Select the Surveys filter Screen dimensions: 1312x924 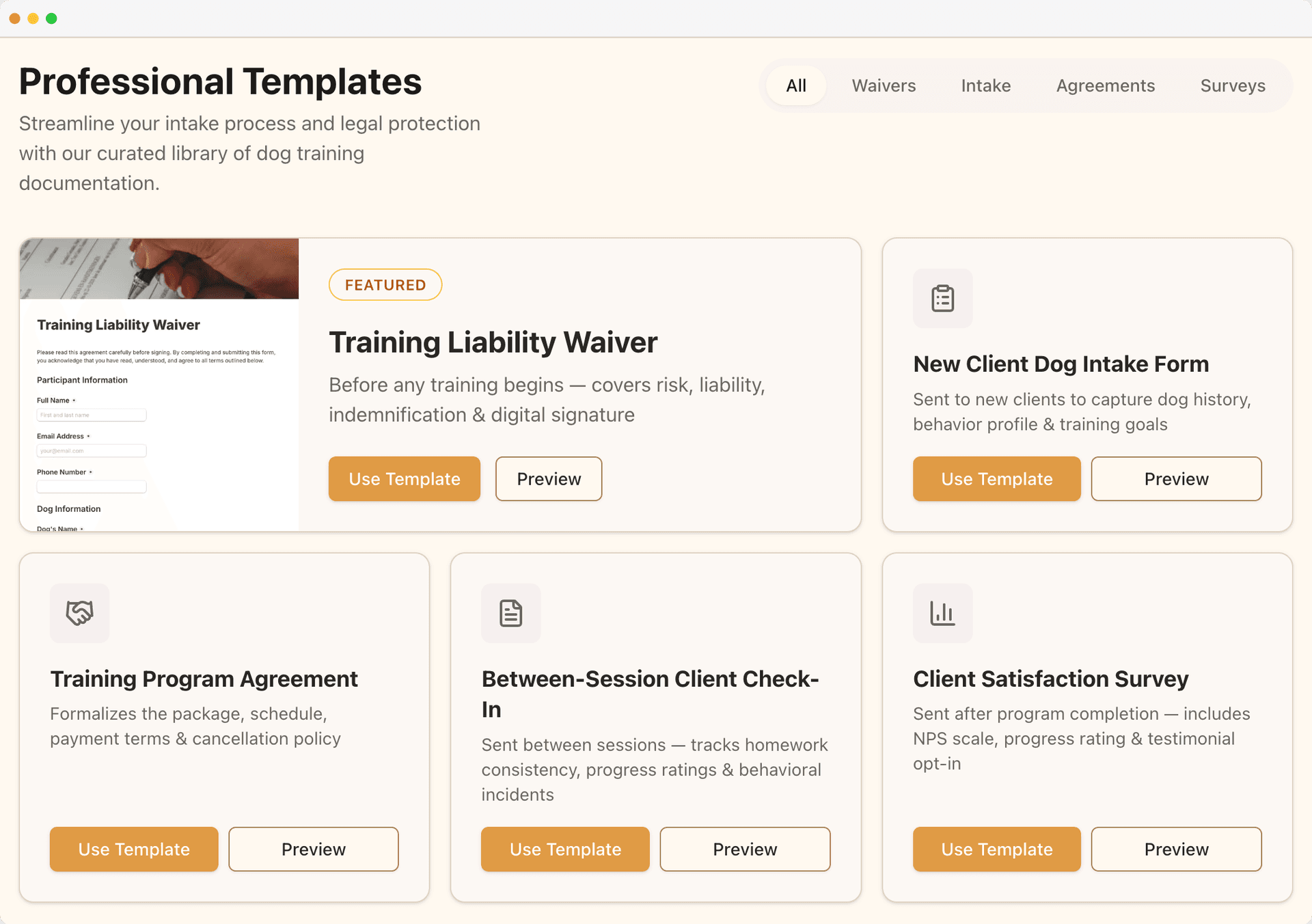(x=1232, y=85)
